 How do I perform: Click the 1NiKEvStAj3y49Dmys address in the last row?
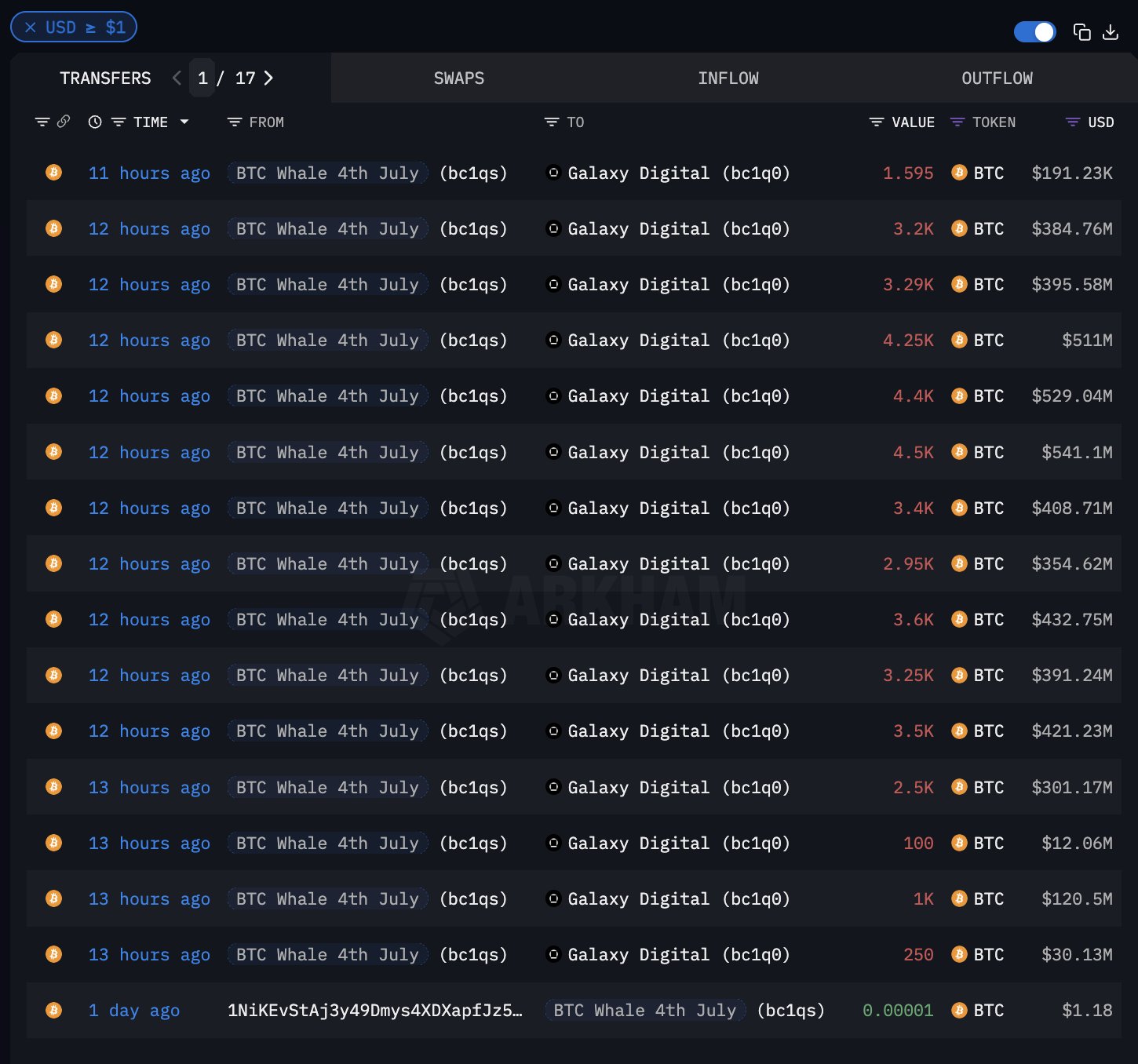(x=375, y=1011)
